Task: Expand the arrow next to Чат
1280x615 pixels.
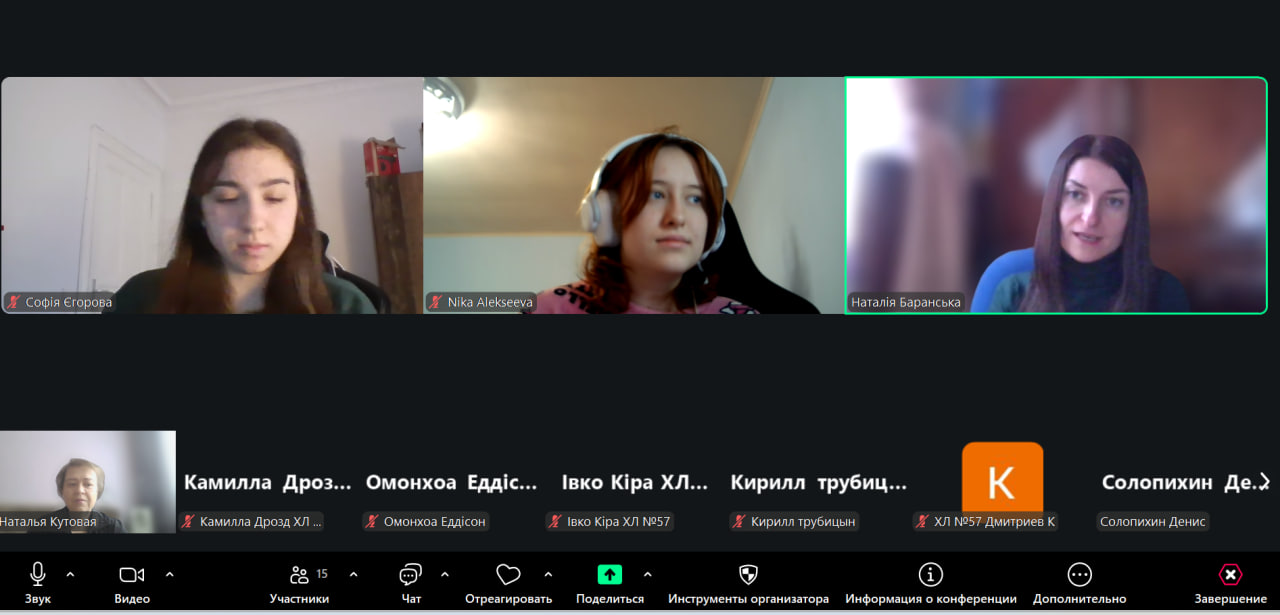Action: point(445,574)
